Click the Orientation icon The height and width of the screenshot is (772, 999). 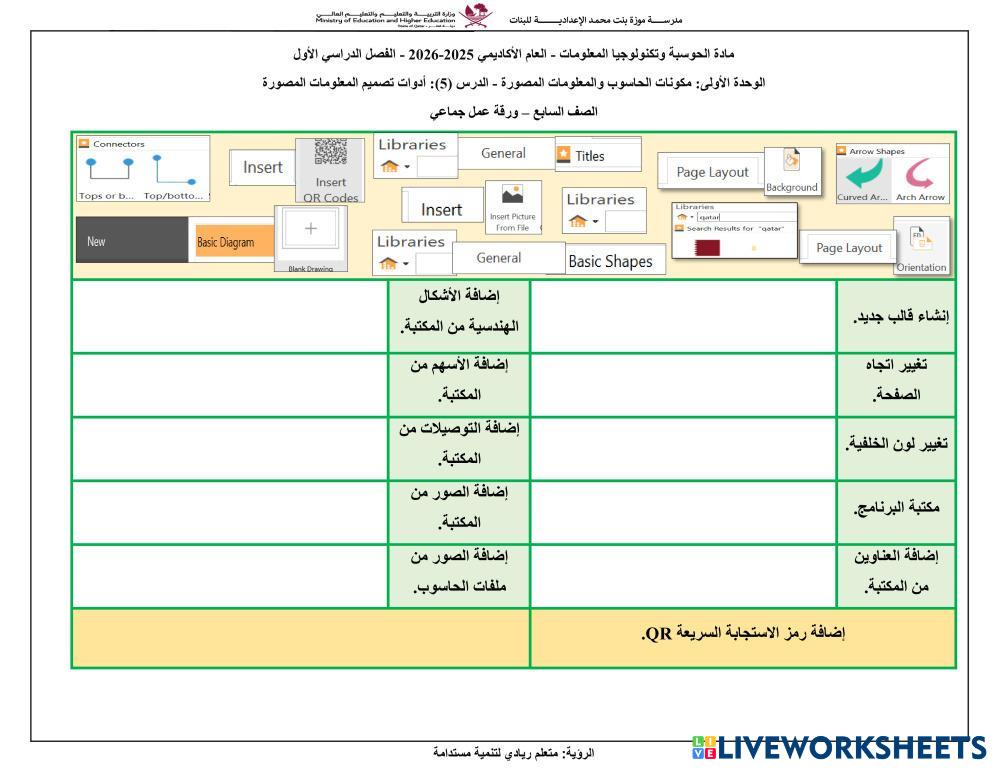coord(921,246)
